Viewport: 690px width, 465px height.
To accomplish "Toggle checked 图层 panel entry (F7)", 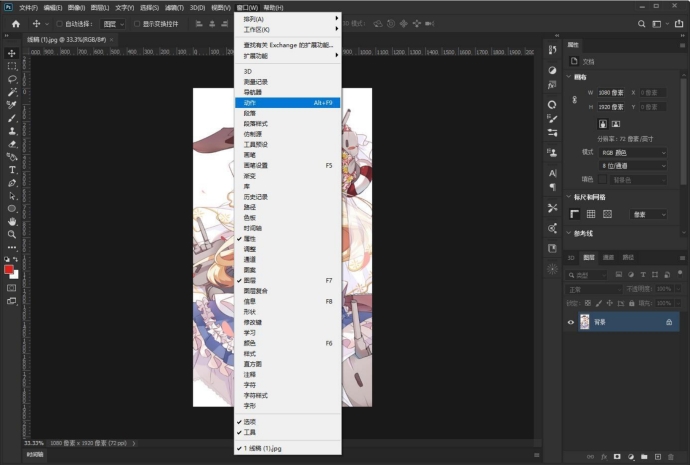I will click(288, 281).
